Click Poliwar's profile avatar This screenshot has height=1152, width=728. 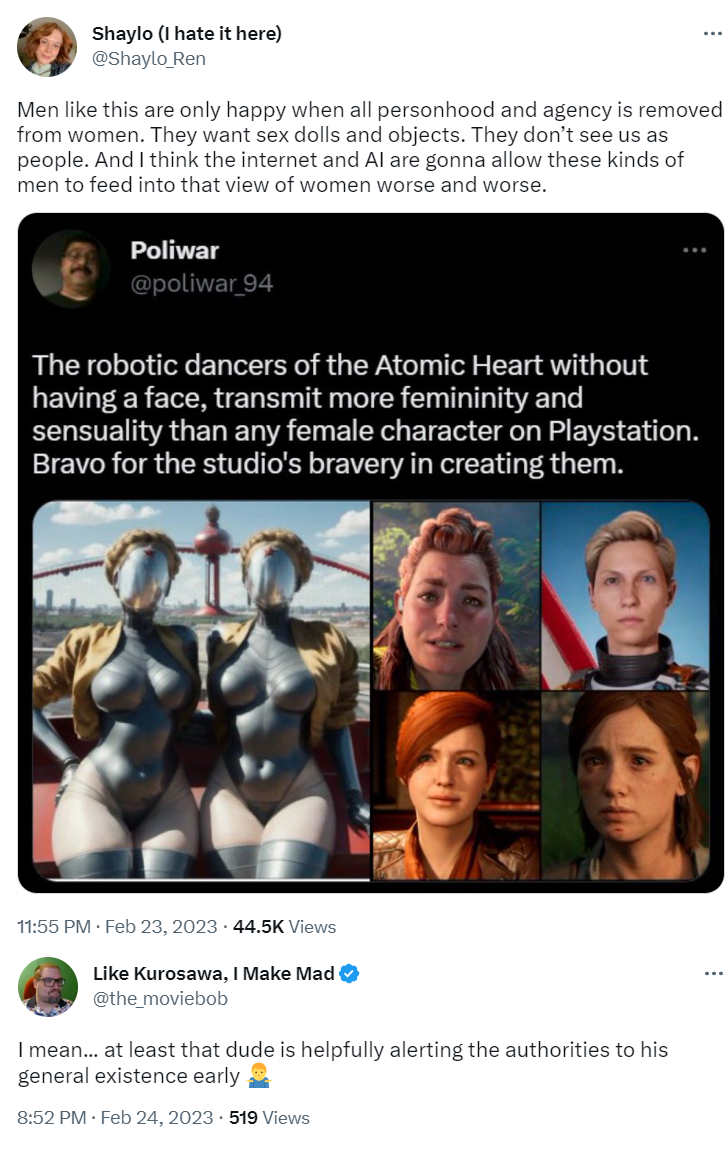pos(71,267)
